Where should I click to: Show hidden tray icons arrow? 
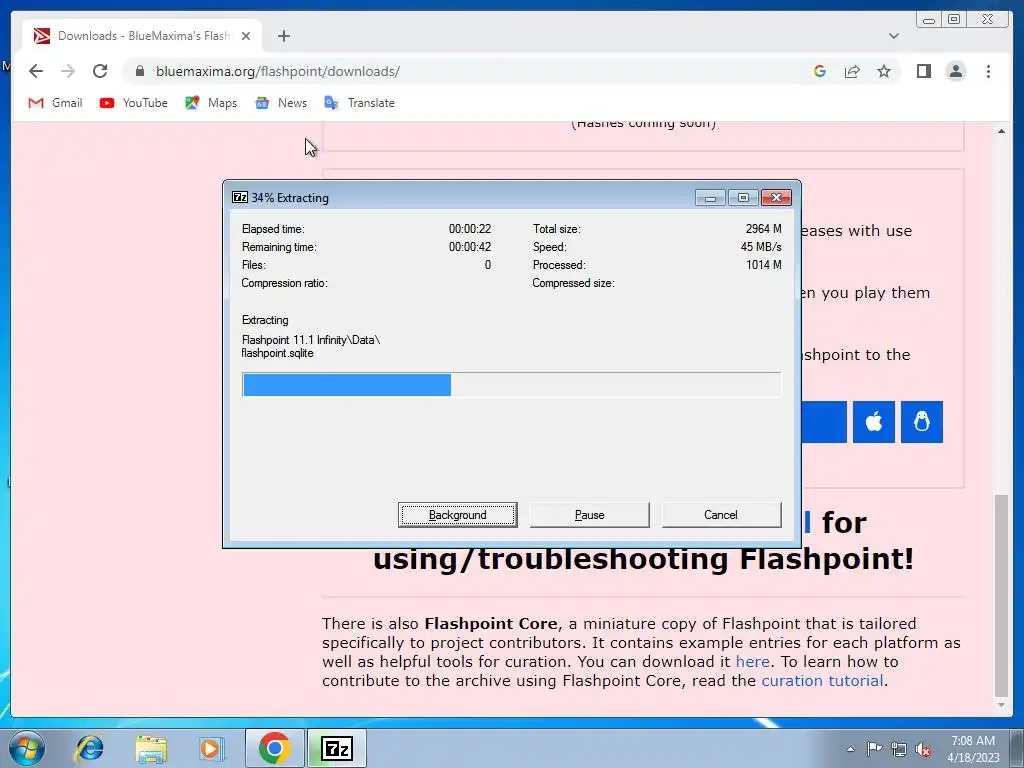coord(850,749)
